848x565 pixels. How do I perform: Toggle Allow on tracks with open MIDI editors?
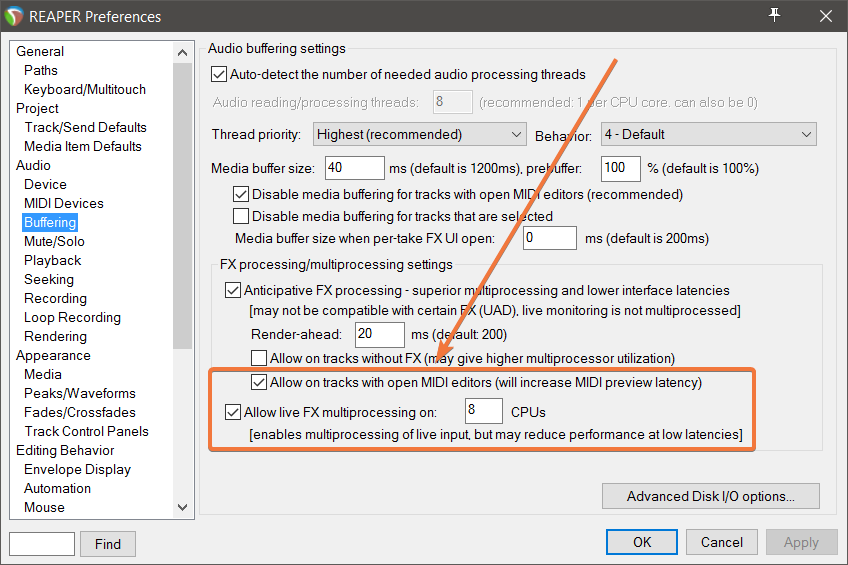point(259,382)
